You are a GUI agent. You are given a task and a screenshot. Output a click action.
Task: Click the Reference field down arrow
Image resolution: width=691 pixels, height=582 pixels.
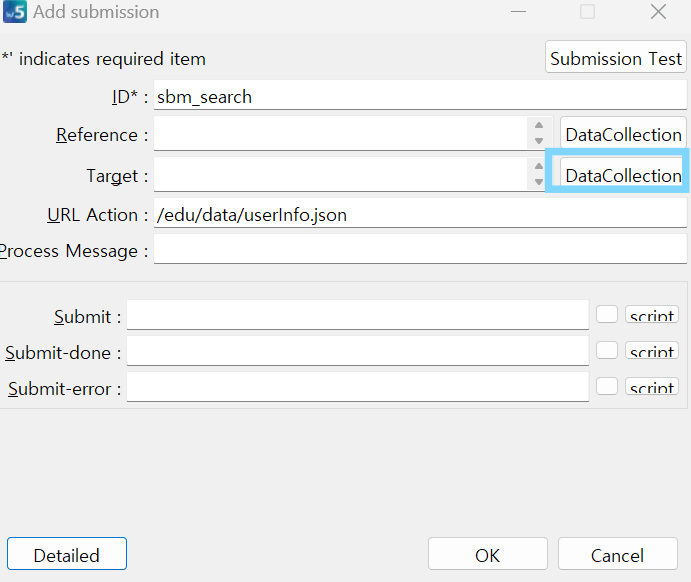point(539,141)
